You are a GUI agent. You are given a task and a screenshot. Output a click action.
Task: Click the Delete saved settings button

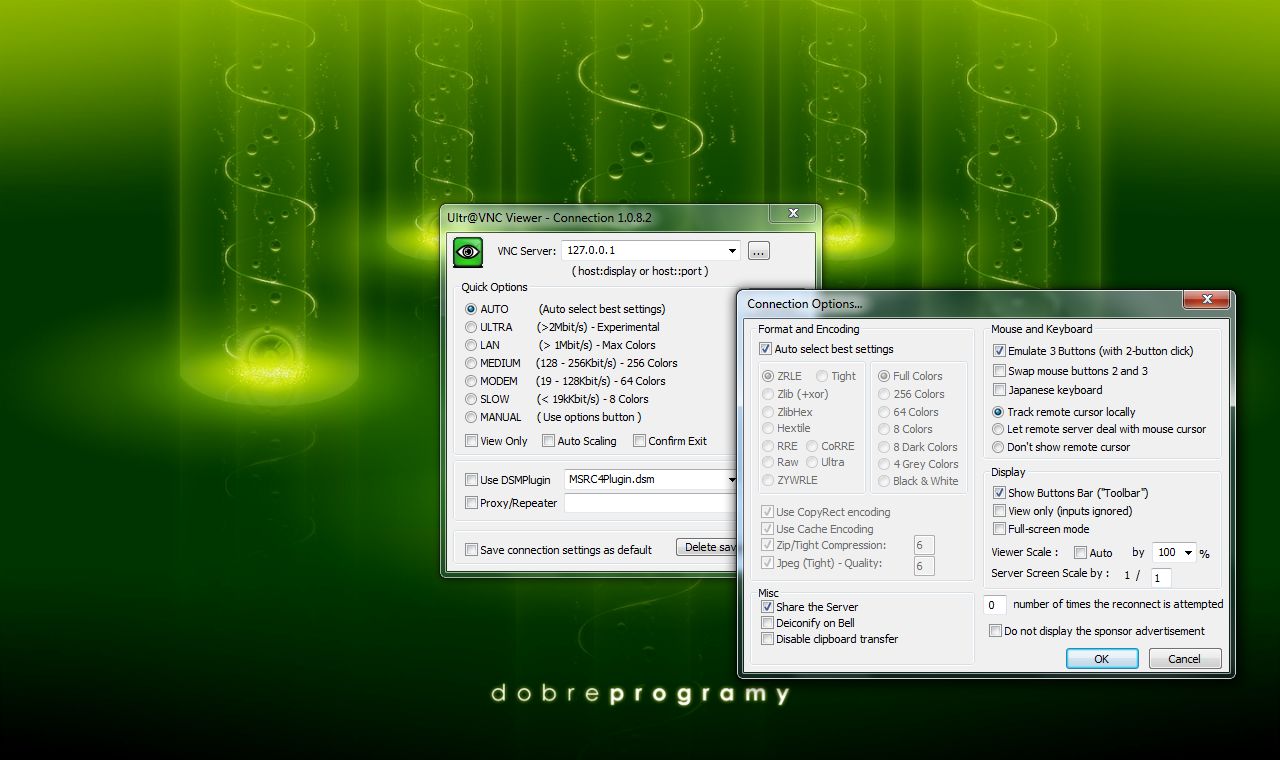coord(708,547)
